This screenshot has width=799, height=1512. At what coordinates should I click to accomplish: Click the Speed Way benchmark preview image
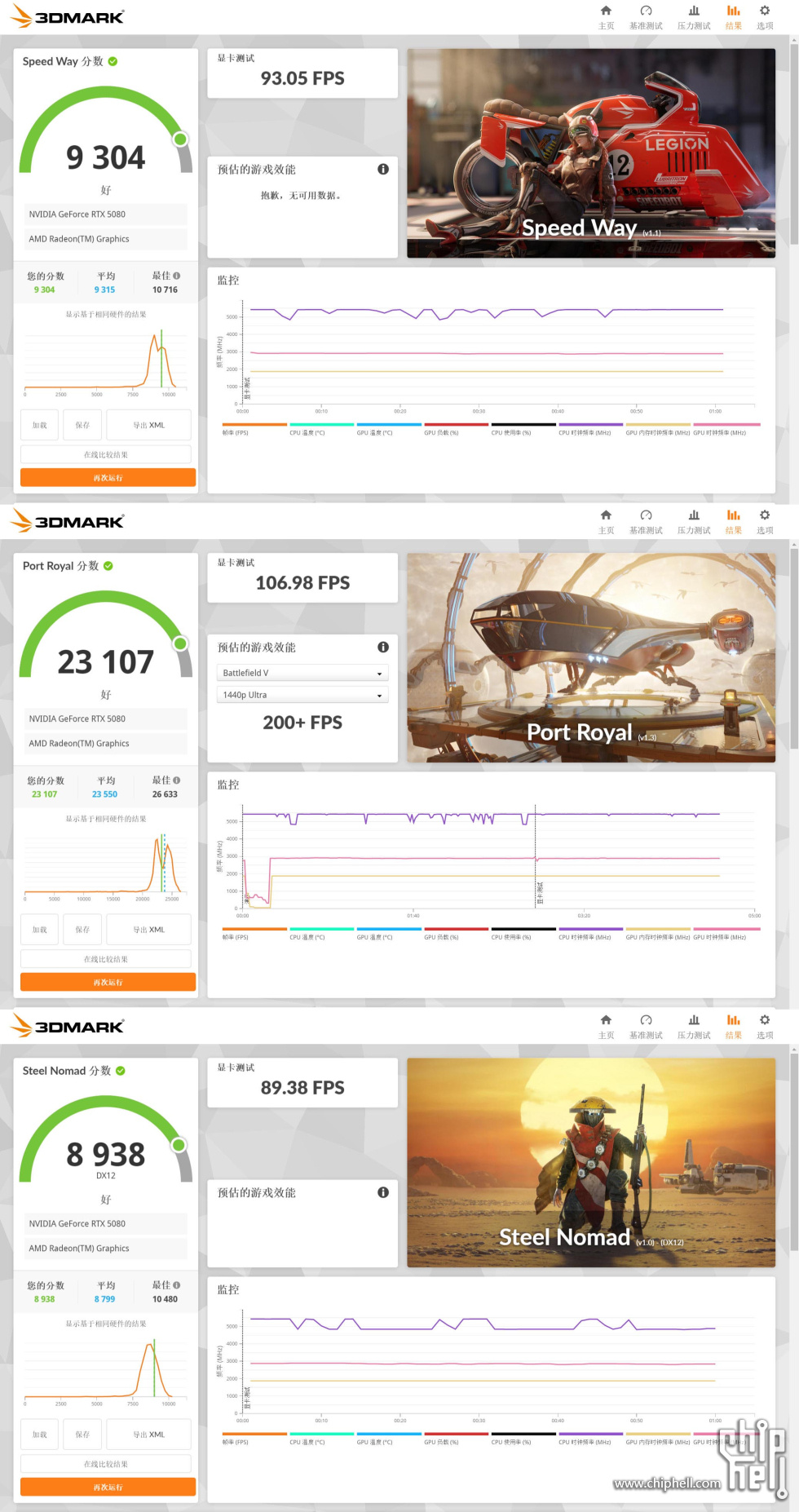(x=591, y=153)
